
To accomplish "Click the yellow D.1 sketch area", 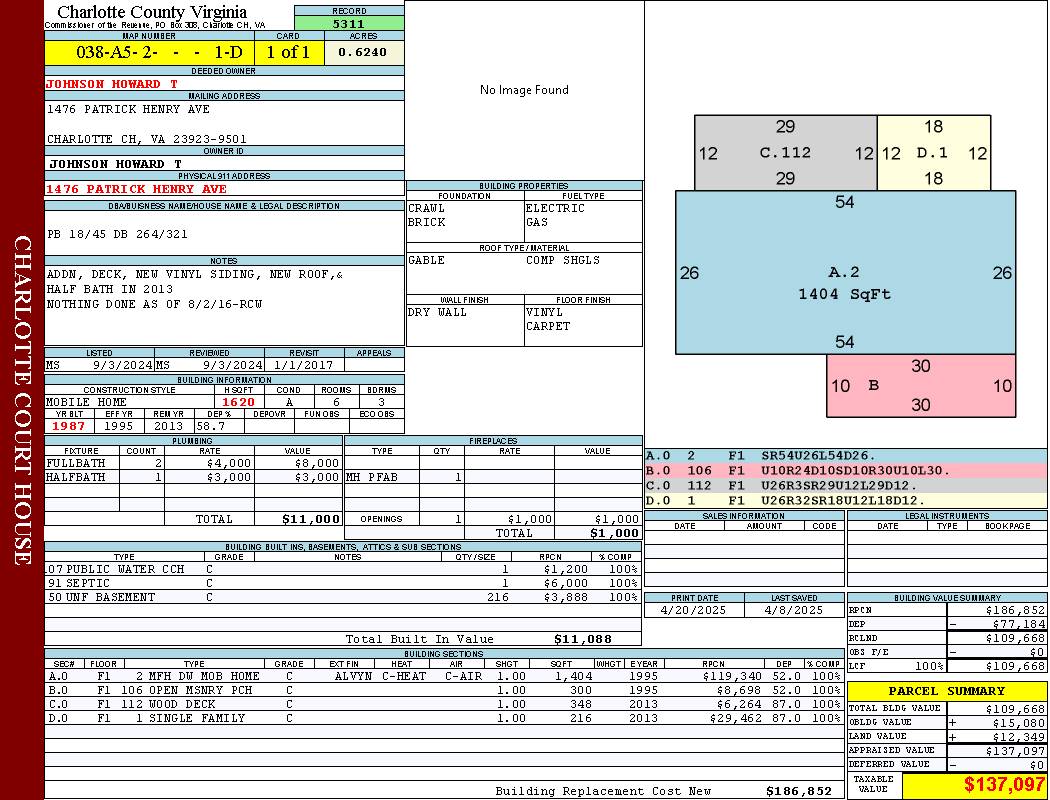I will click(933, 153).
